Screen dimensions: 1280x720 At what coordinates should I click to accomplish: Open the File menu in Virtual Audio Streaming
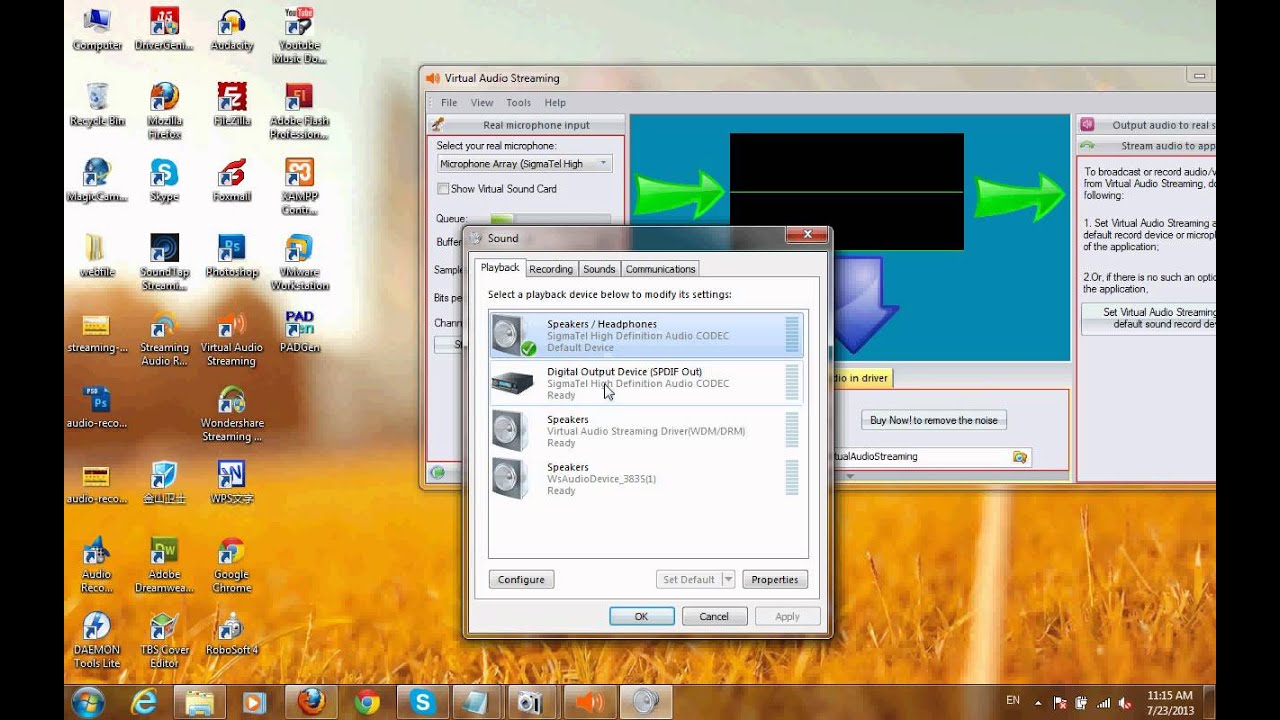click(449, 102)
